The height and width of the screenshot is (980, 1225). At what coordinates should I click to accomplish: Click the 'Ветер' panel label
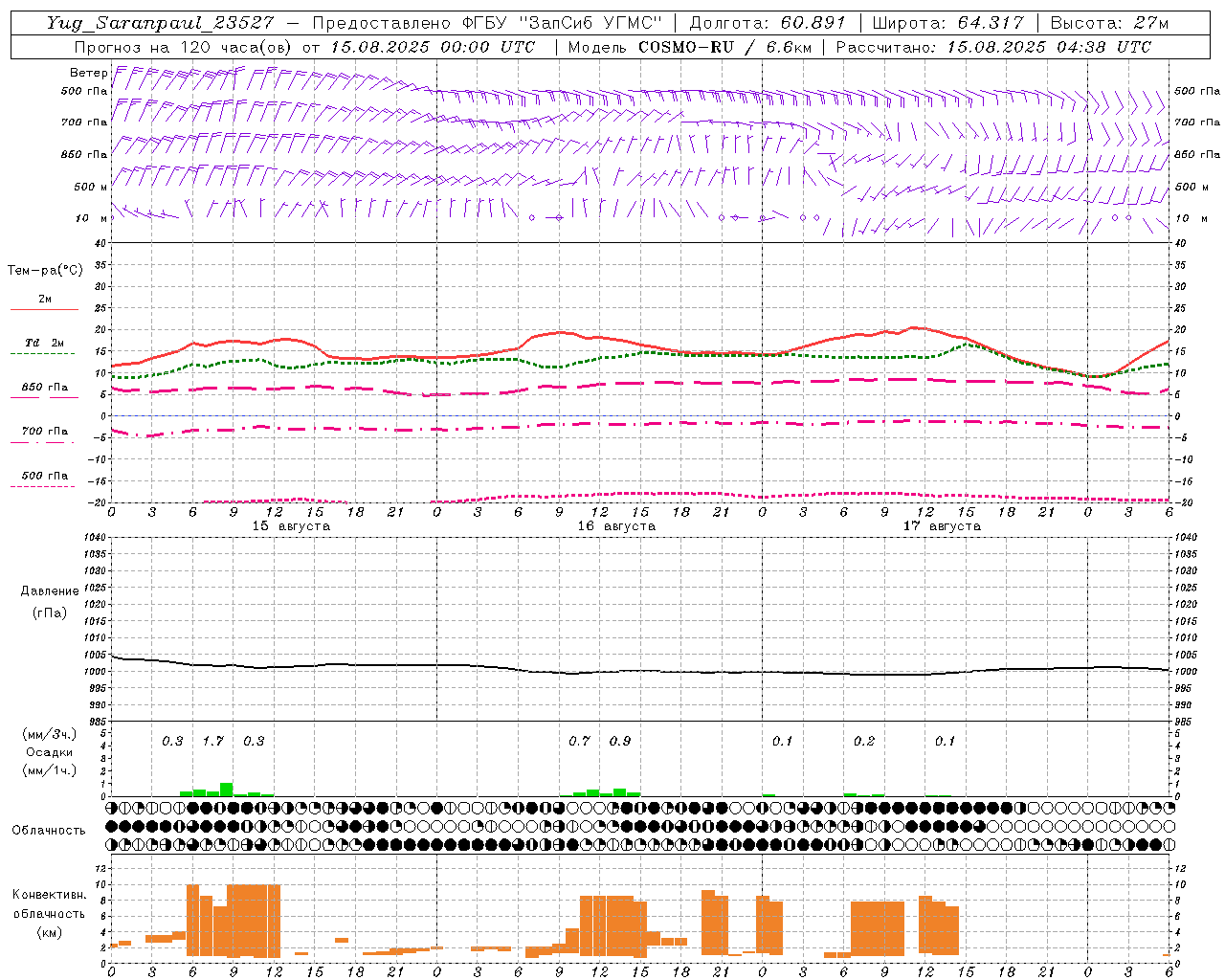click(x=88, y=73)
